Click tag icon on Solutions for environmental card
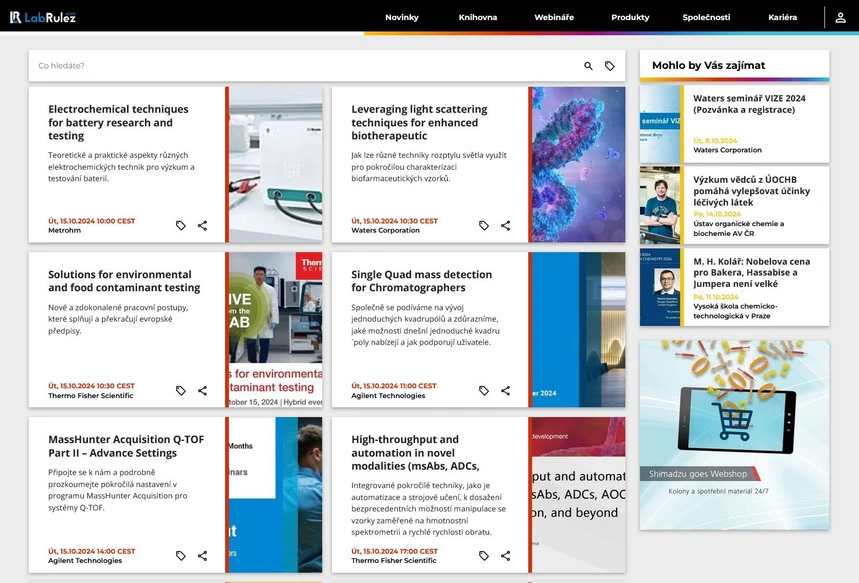Image resolution: width=859 pixels, height=583 pixels. [x=181, y=391]
